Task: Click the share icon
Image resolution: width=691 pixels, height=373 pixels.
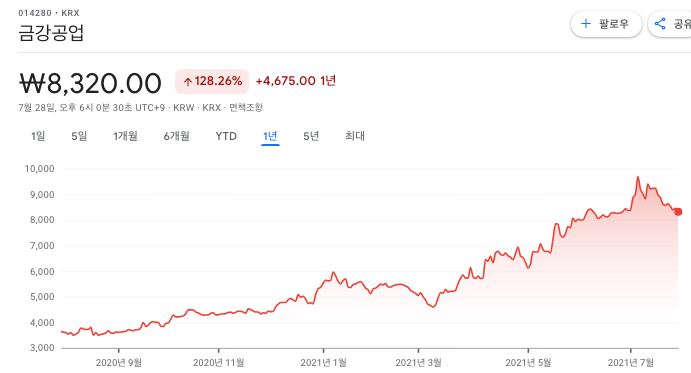Action: (x=660, y=24)
